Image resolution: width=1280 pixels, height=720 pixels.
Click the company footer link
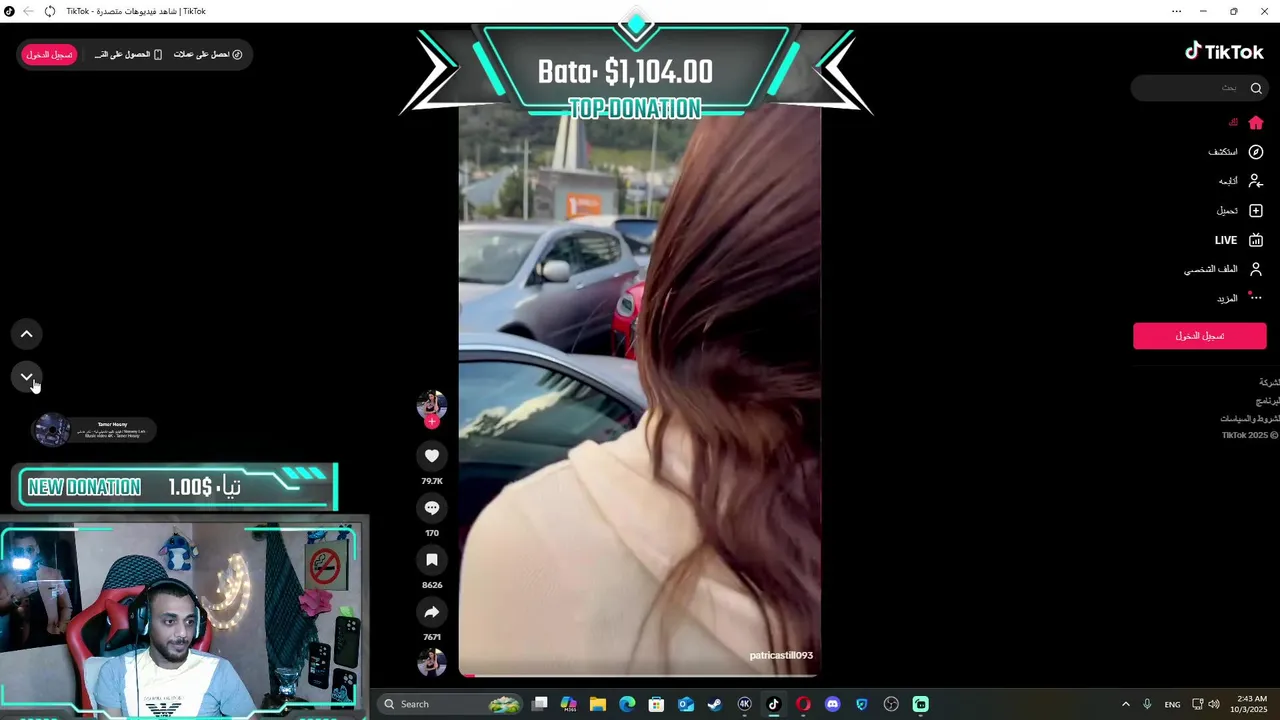click(x=1269, y=383)
